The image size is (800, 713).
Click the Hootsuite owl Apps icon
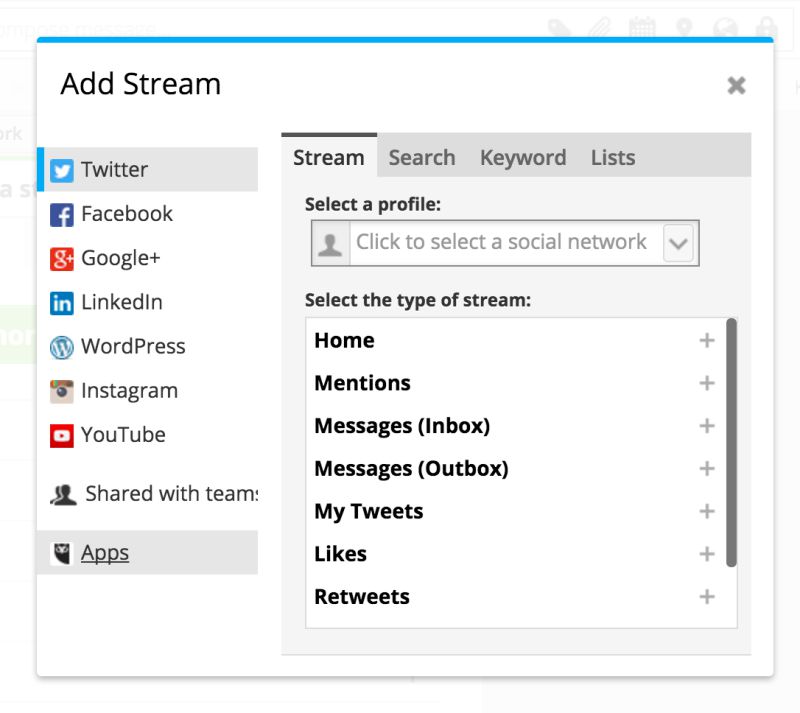pyautogui.click(x=62, y=553)
